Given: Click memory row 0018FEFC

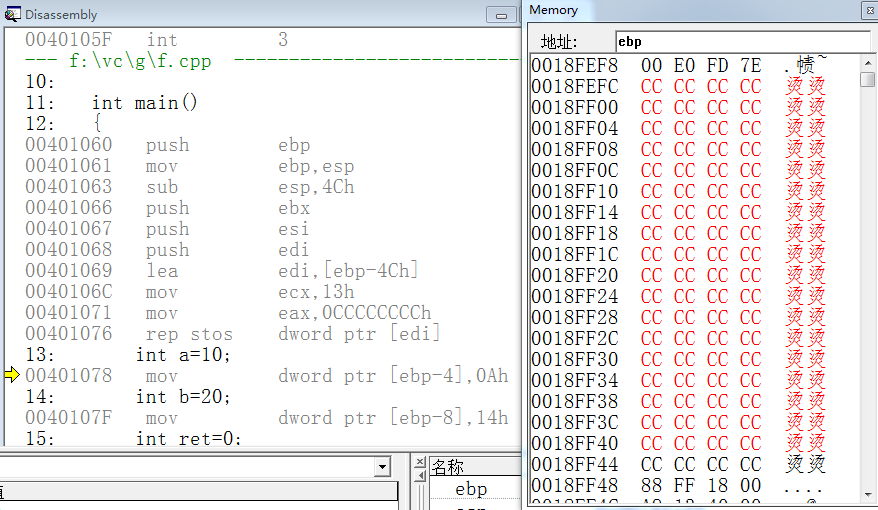Looking at the screenshot, I should coord(679,86).
